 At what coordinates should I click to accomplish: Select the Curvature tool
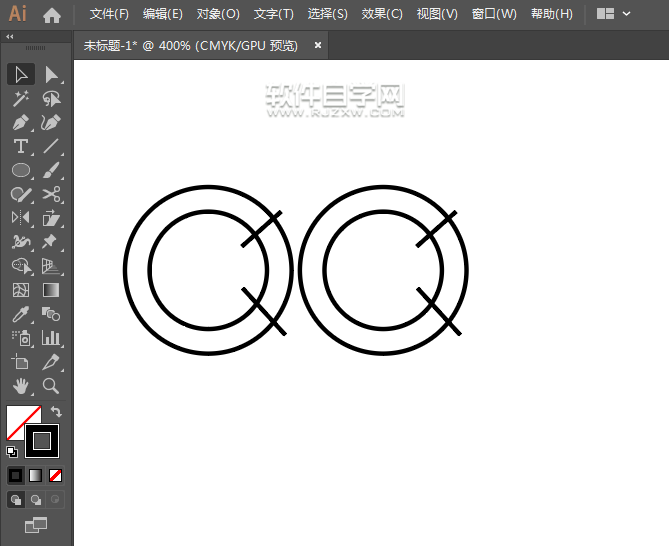point(51,122)
